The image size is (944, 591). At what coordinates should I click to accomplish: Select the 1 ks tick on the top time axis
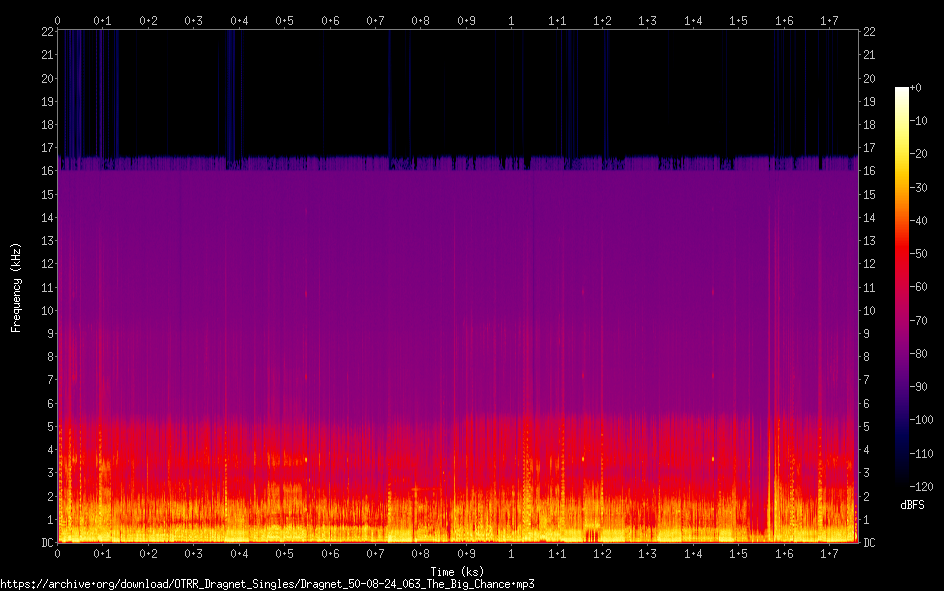[512, 20]
